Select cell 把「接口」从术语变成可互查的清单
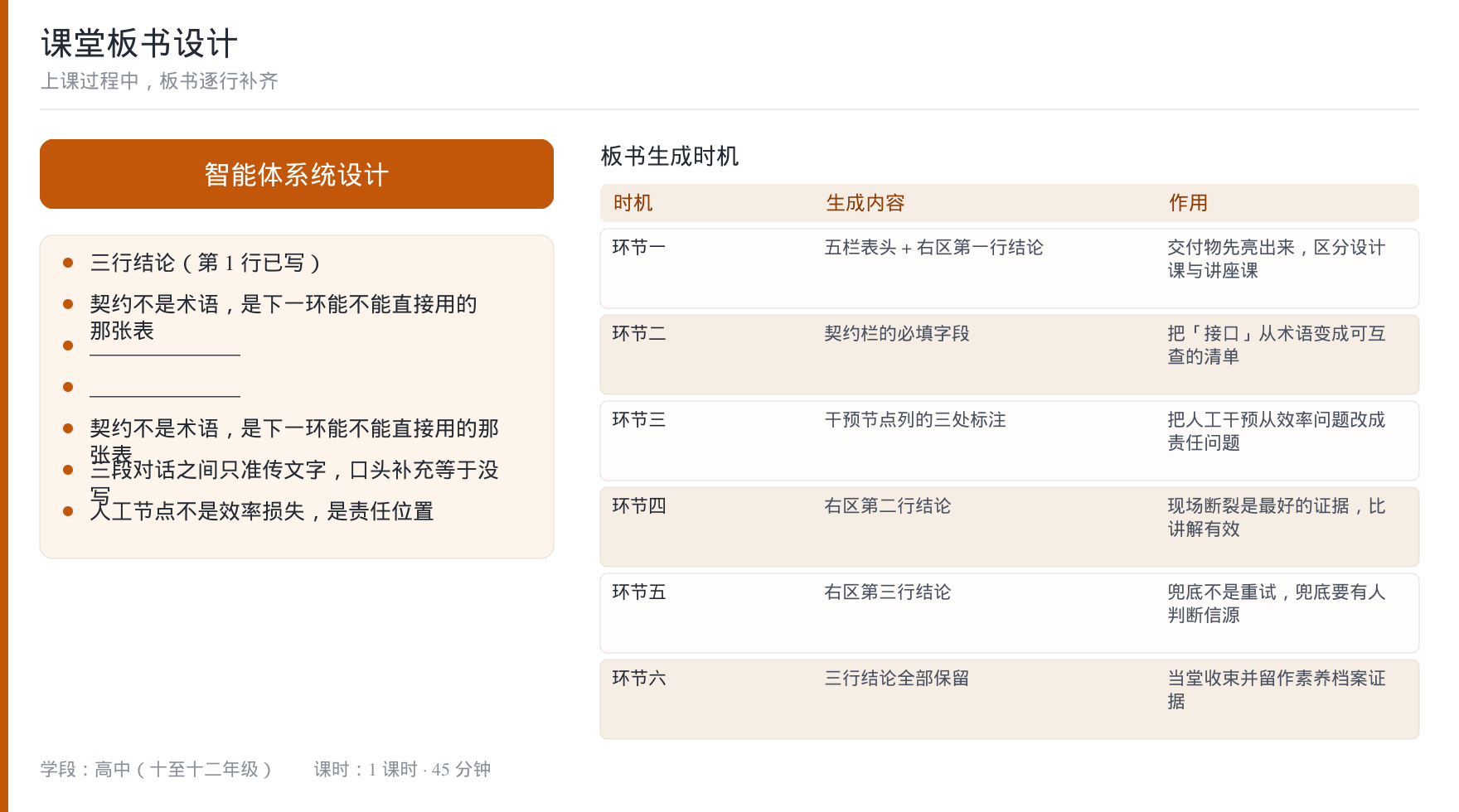1459x812 pixels. [x=1277, y=345]
